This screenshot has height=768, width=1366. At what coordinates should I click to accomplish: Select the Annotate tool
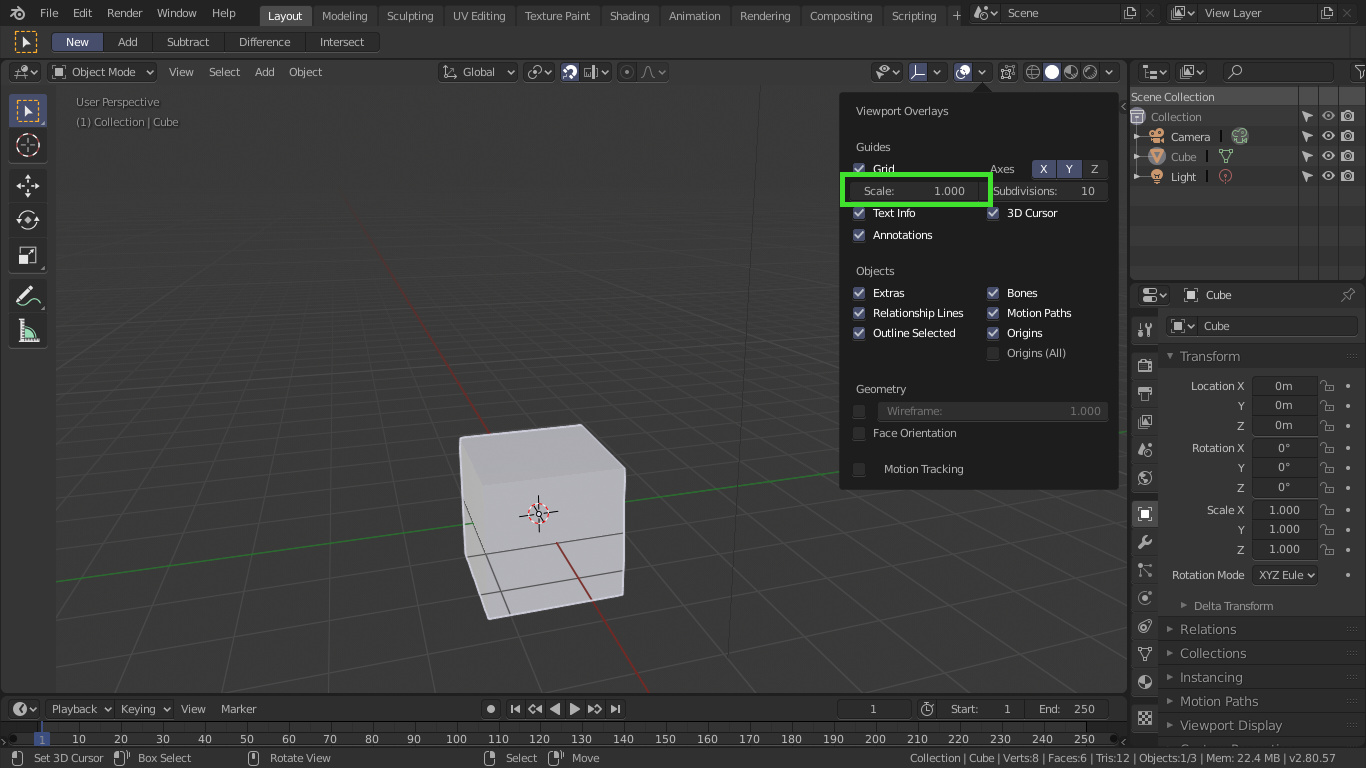[27, 294]
